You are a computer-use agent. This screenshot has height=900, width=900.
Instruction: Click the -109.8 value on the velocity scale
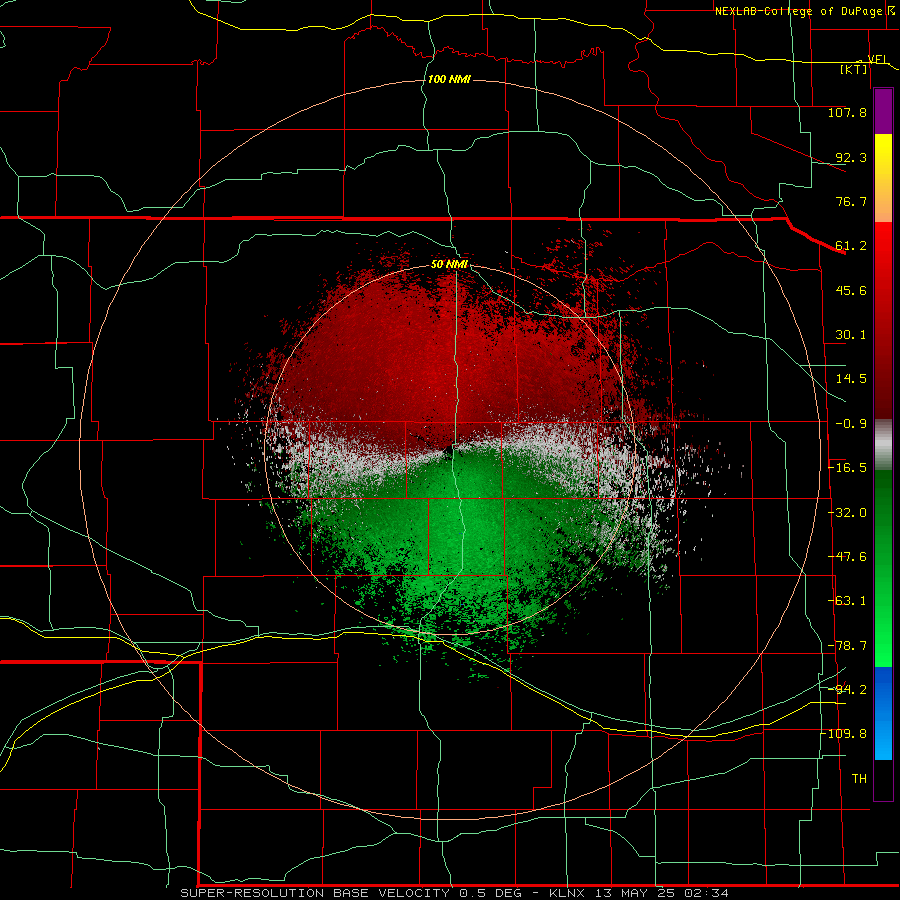click(x=845, y=734)
